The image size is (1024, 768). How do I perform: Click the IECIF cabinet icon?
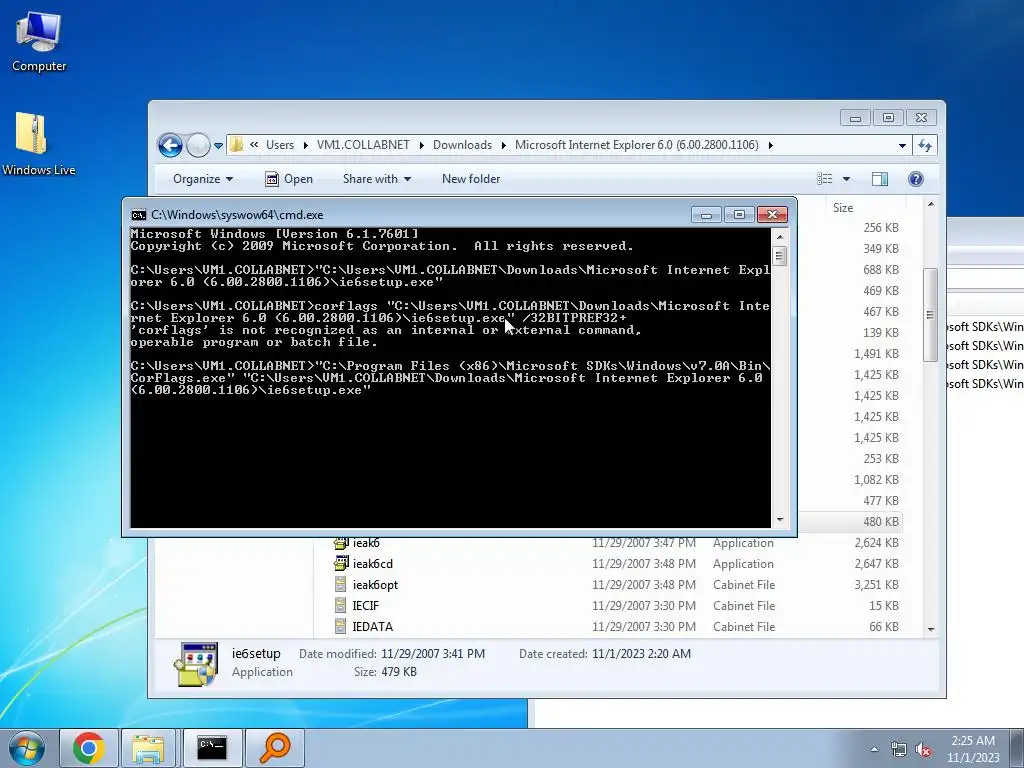coord(340,605)
